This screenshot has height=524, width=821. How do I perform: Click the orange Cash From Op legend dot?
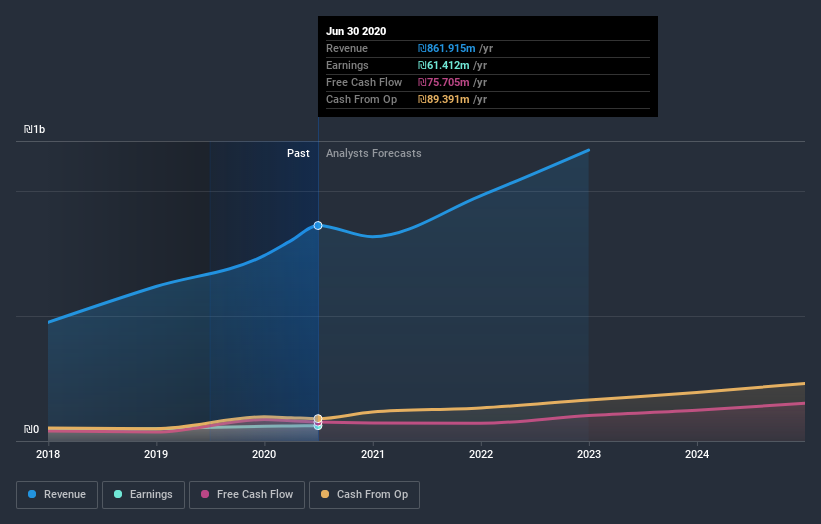click(x=325, y=494)
